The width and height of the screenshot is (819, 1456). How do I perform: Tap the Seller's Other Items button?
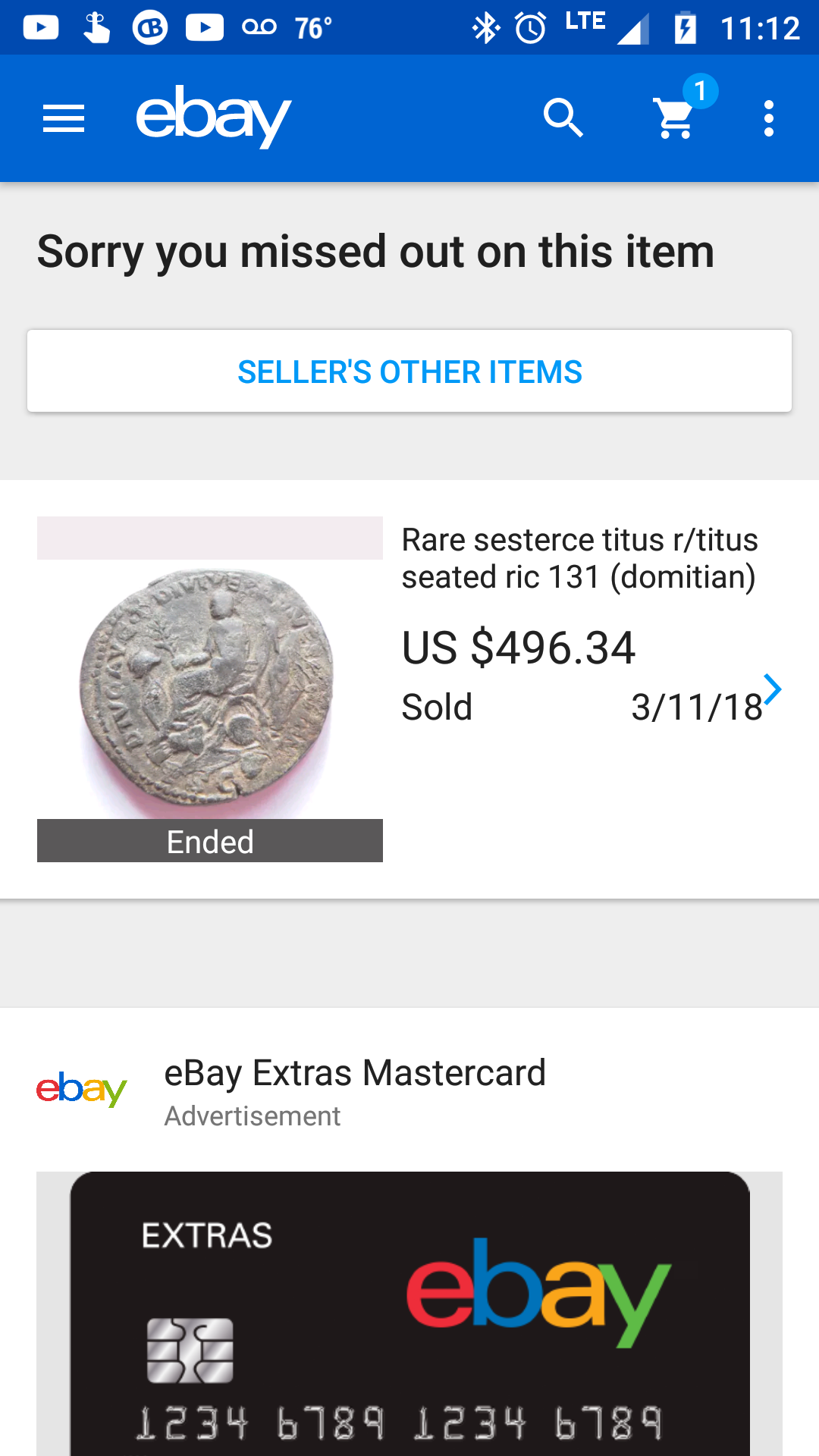pyautogui.click(x=409, y=372)
